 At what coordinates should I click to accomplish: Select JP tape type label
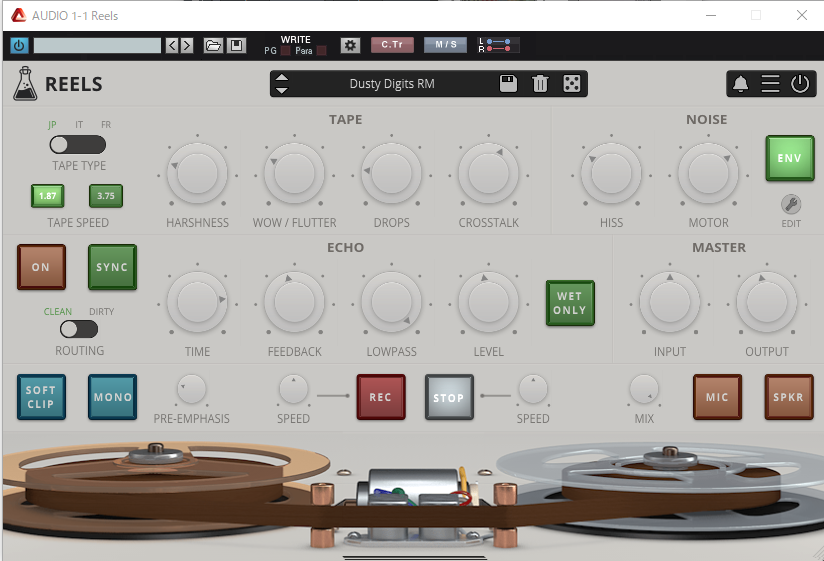pyautogui.click(x=52, y=125)
